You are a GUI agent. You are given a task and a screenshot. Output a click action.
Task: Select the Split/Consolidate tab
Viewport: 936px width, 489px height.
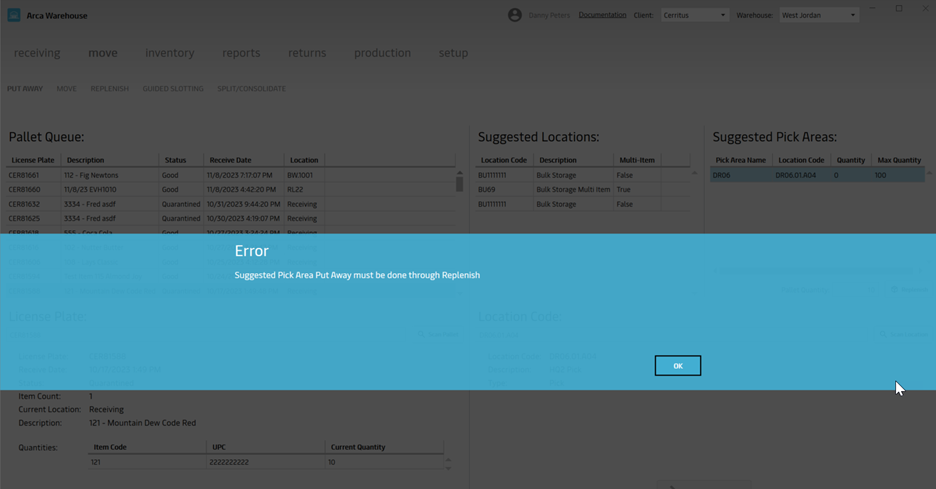(x=251, y=89)
